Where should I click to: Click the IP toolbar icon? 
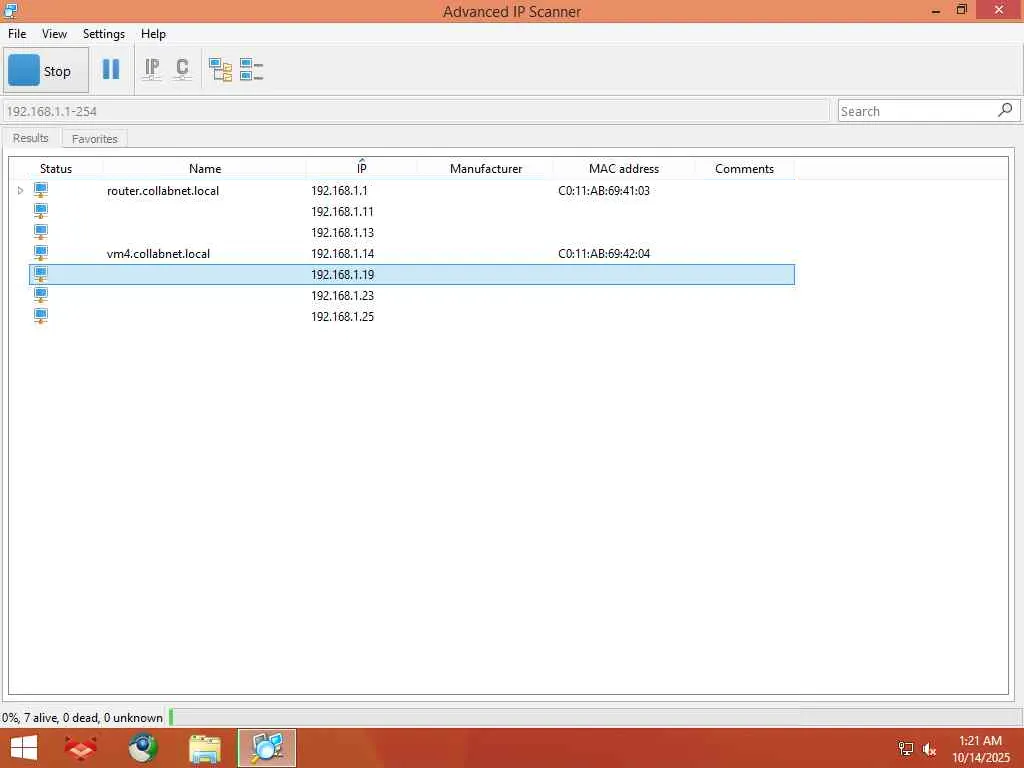[x=152, y=69]
